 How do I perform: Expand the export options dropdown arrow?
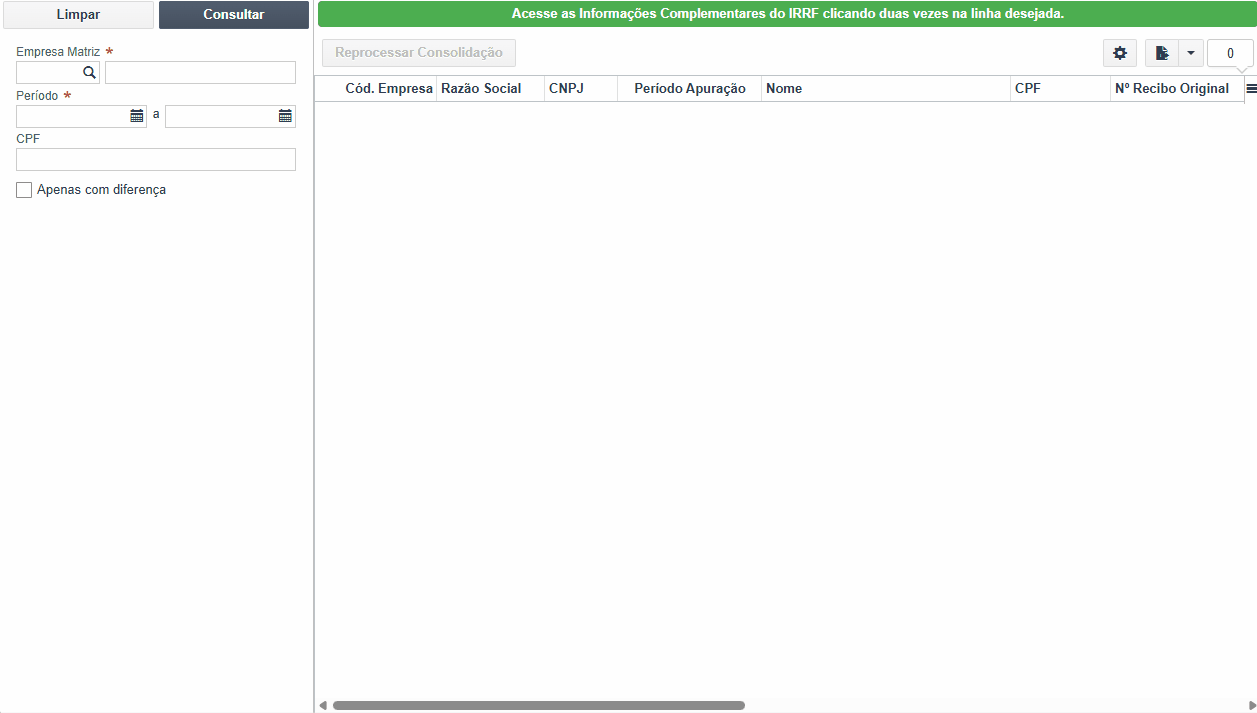tap(1190, 53)
